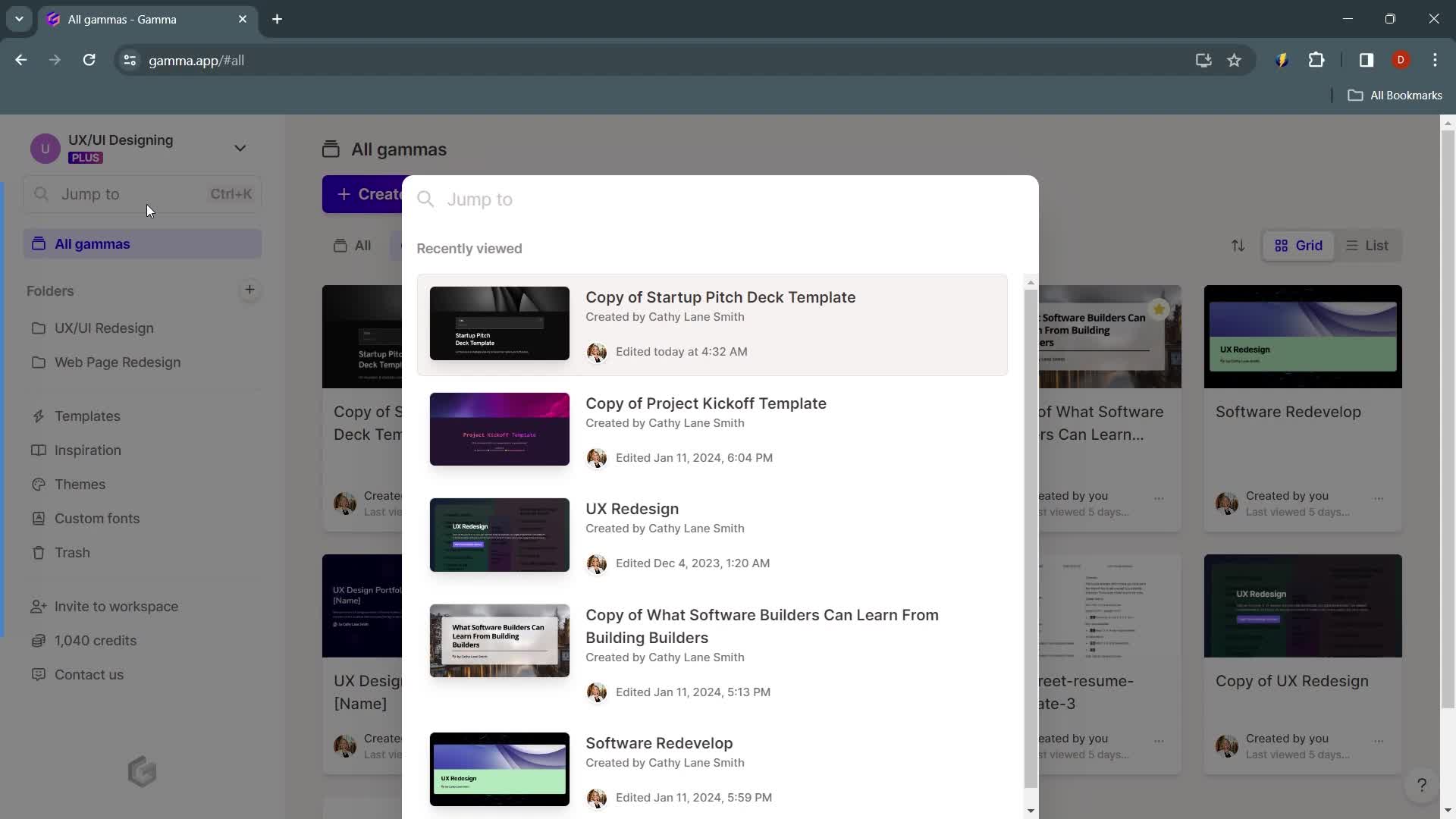This screenshot has width=1456, height=819.
Task: Open more options on resume template card
Action: point(1159,742)
